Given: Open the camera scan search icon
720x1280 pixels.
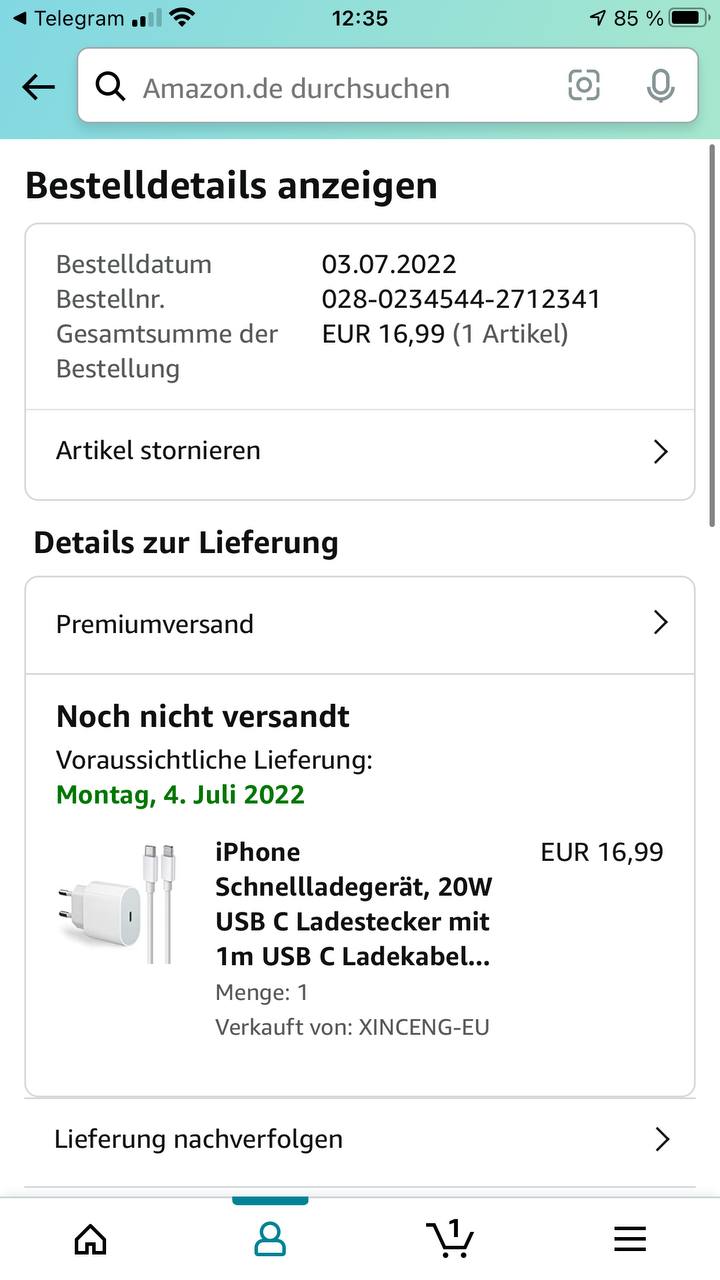Looking at the screenshot, I should [584, 86].
